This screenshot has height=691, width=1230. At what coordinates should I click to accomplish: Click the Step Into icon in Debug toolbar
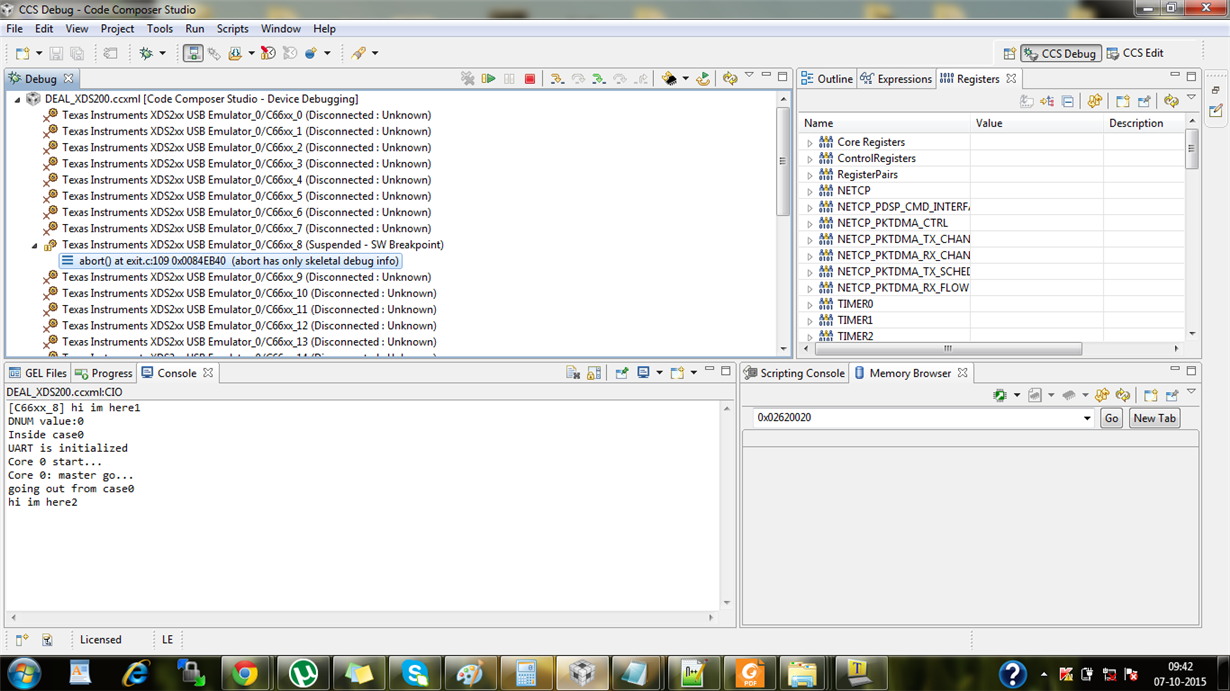click(557, 78)
